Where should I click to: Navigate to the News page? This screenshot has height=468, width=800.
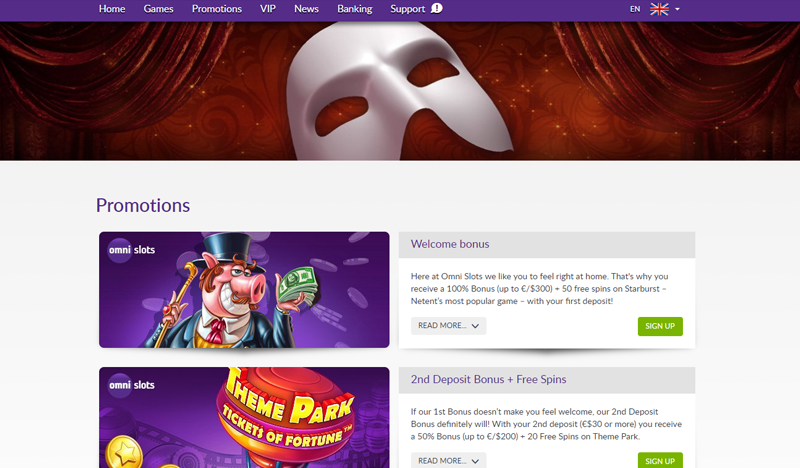[306, 9]
